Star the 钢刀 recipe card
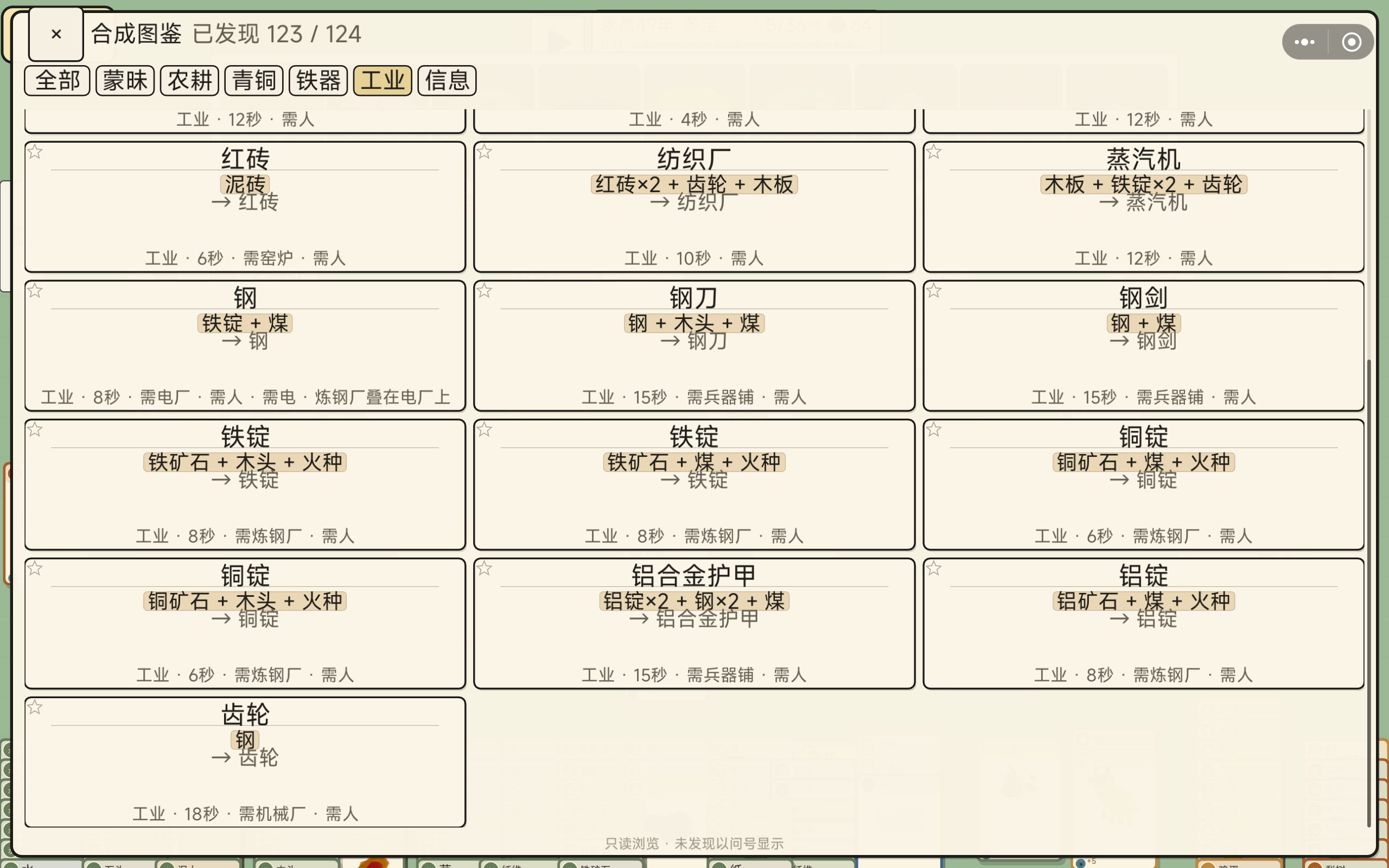Viewport: 1389px width, 868px height. [485, 290]
